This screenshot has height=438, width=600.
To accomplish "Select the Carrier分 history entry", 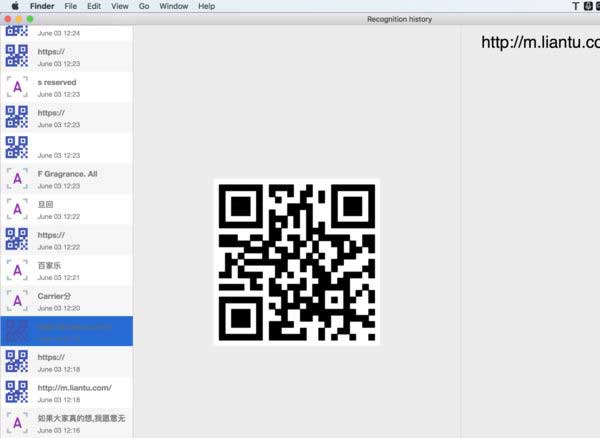I will (x=67, y=301).
